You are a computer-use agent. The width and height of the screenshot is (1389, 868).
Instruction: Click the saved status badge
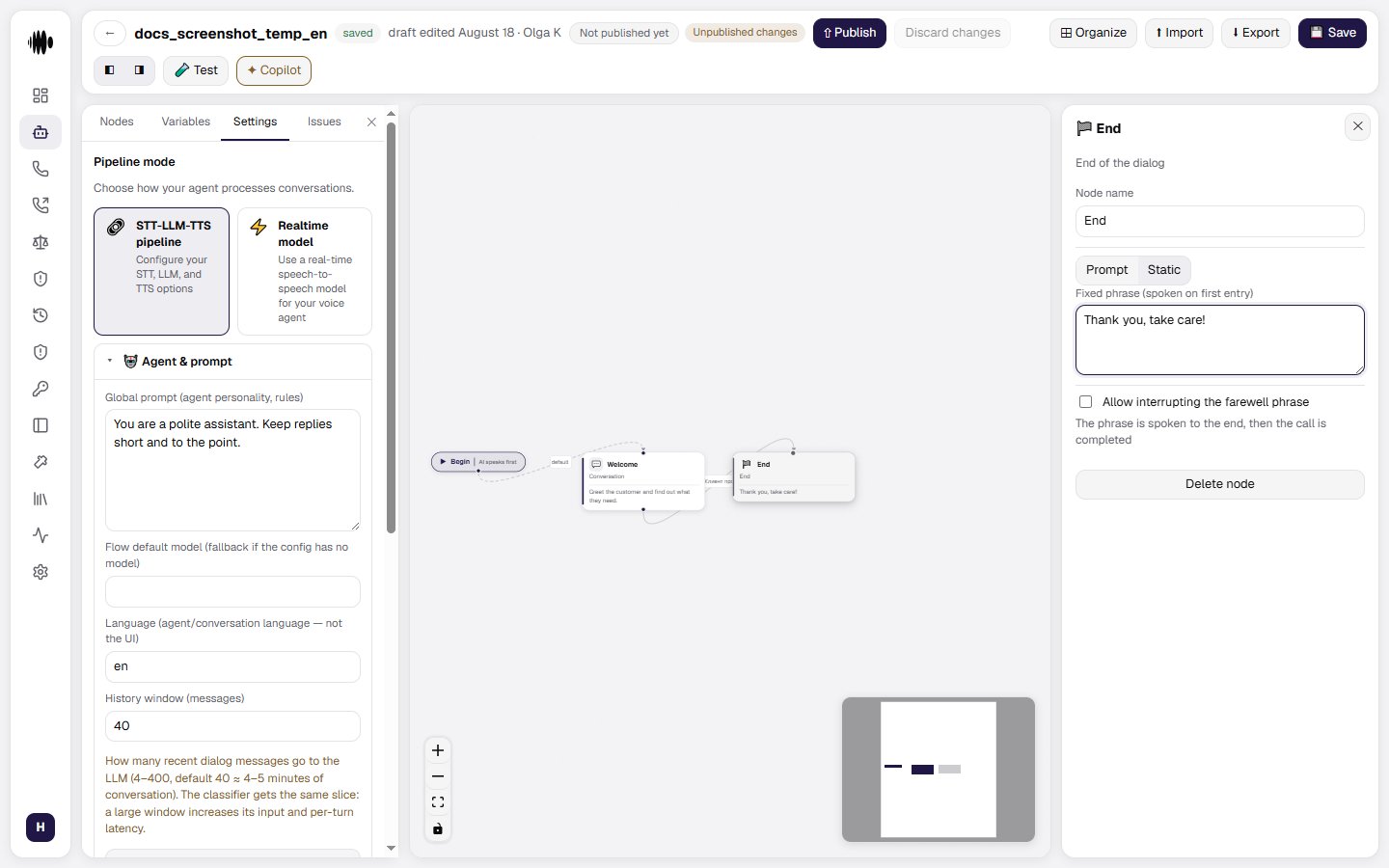pyautogui.click(x=358, y=33)
